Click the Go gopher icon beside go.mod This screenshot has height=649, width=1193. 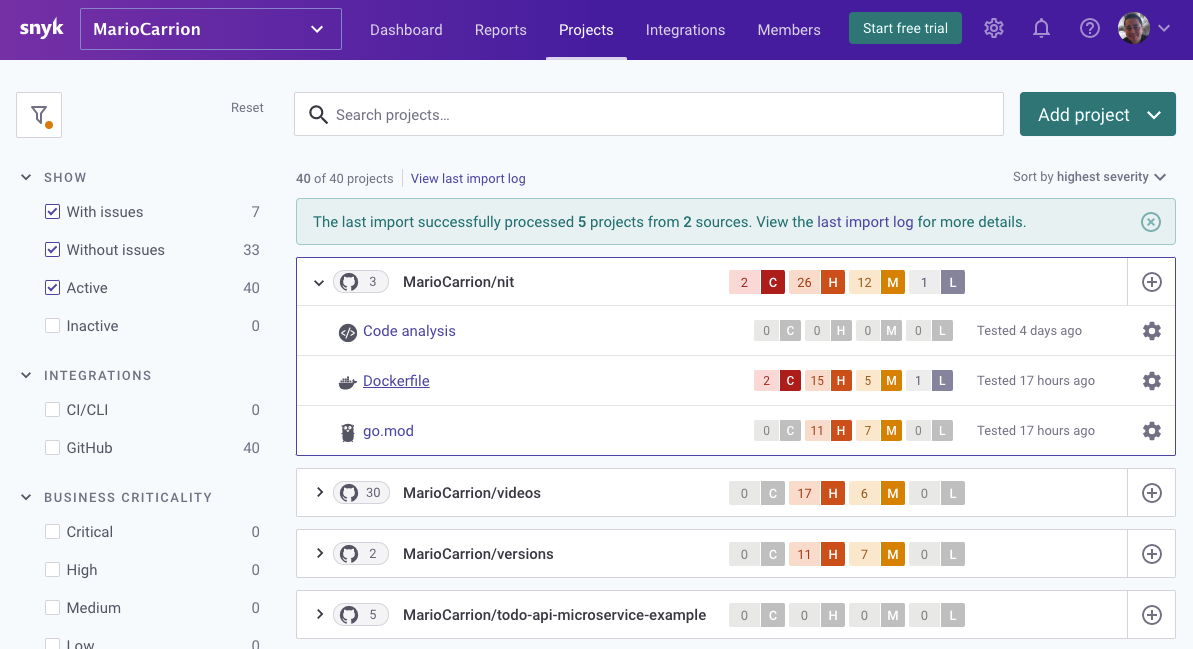pyautogui.click(x=348, y=432)
